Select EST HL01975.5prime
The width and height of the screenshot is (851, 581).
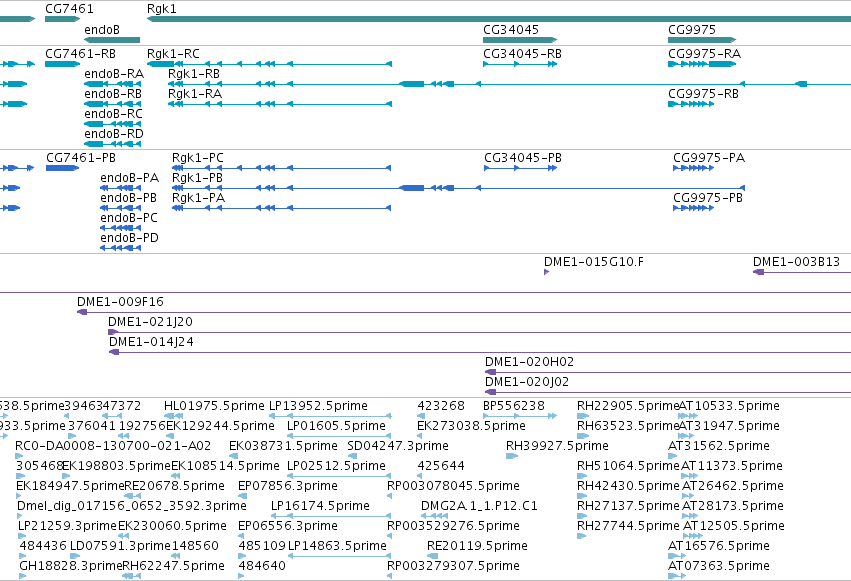pyautogui.click(x=214, y=406)
